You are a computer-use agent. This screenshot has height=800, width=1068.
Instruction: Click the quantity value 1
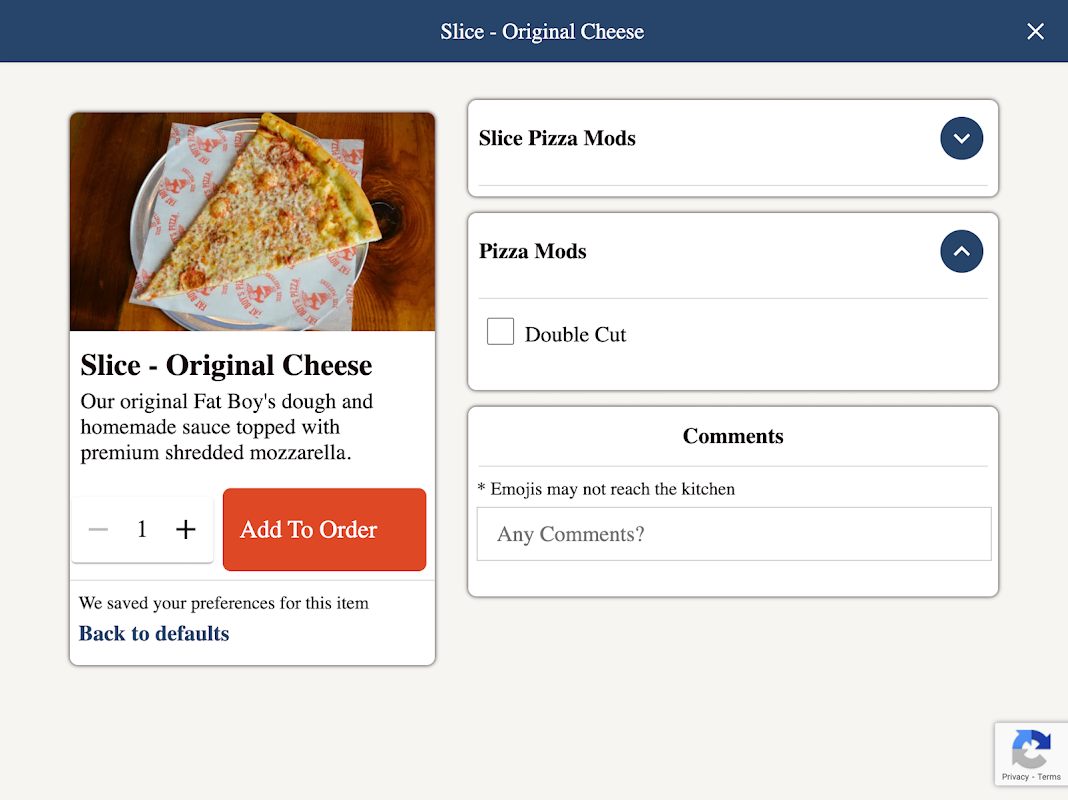click(x=142, y=530)
